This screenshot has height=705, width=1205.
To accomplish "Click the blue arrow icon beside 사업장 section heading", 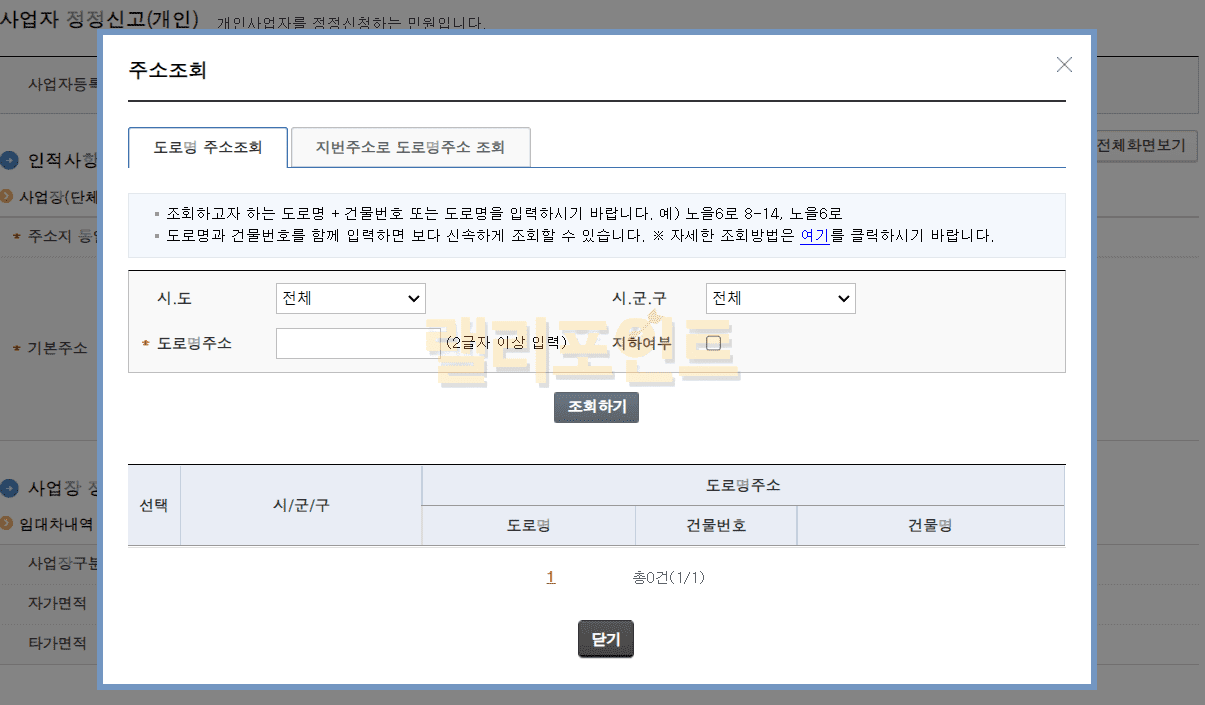I will (x=10, y=488).
